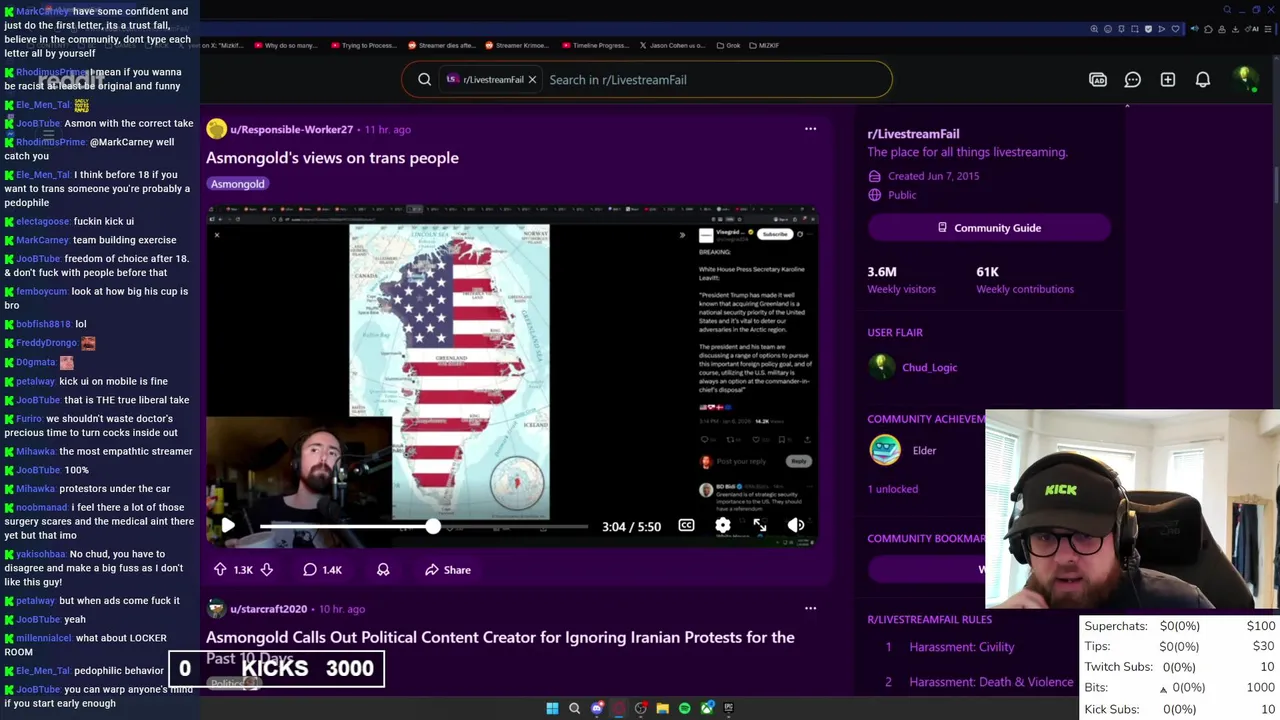Image resolution: width=1280 pixels, height=720 pixels.
Task: Open the Windows Start menu
Action: coord(552,708)
